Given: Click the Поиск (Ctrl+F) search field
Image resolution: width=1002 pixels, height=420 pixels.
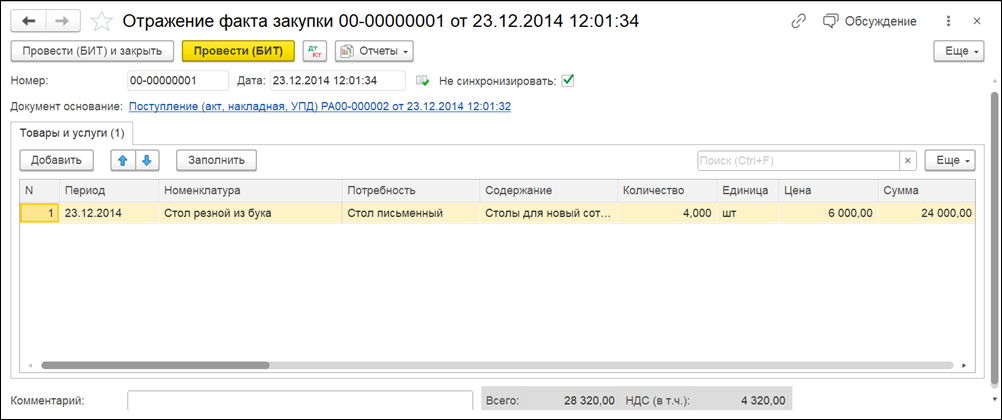Looking at the screenshot, I should (x=798, y=161).
